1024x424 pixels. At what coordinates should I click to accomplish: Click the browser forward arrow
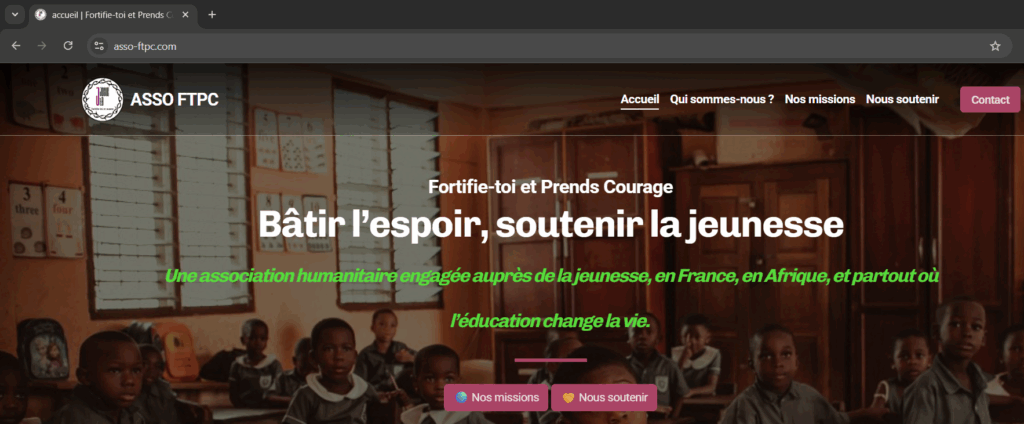[42, 46]
